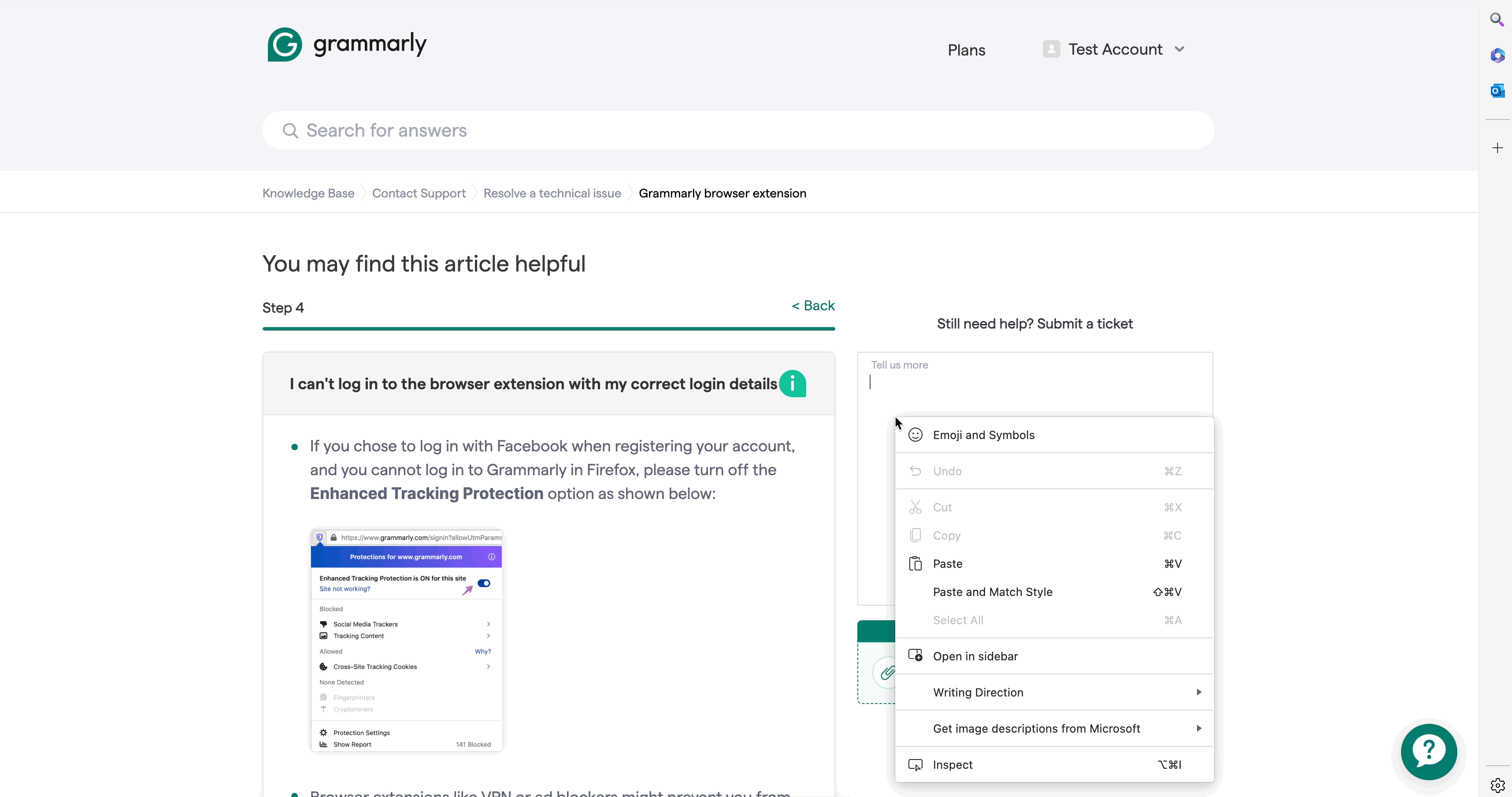Click the plus icon in browser sidebar
Viewport: 1512px width, 797px height.
[x=1497, y=148]
